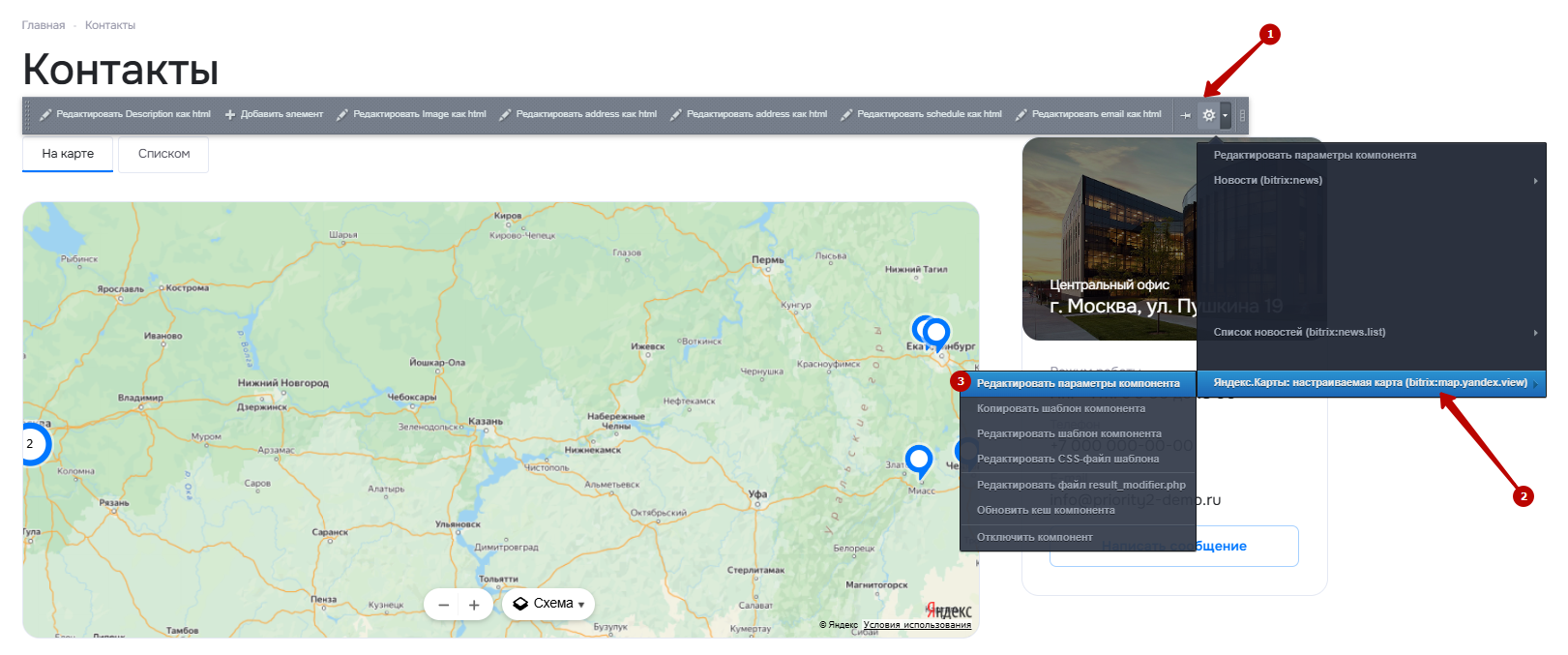1568x655 pixels.
Task: Select Яндекс.Карты: настраиваемая карта menu item
Action: pyautogui.click(x=1372, y=383)
